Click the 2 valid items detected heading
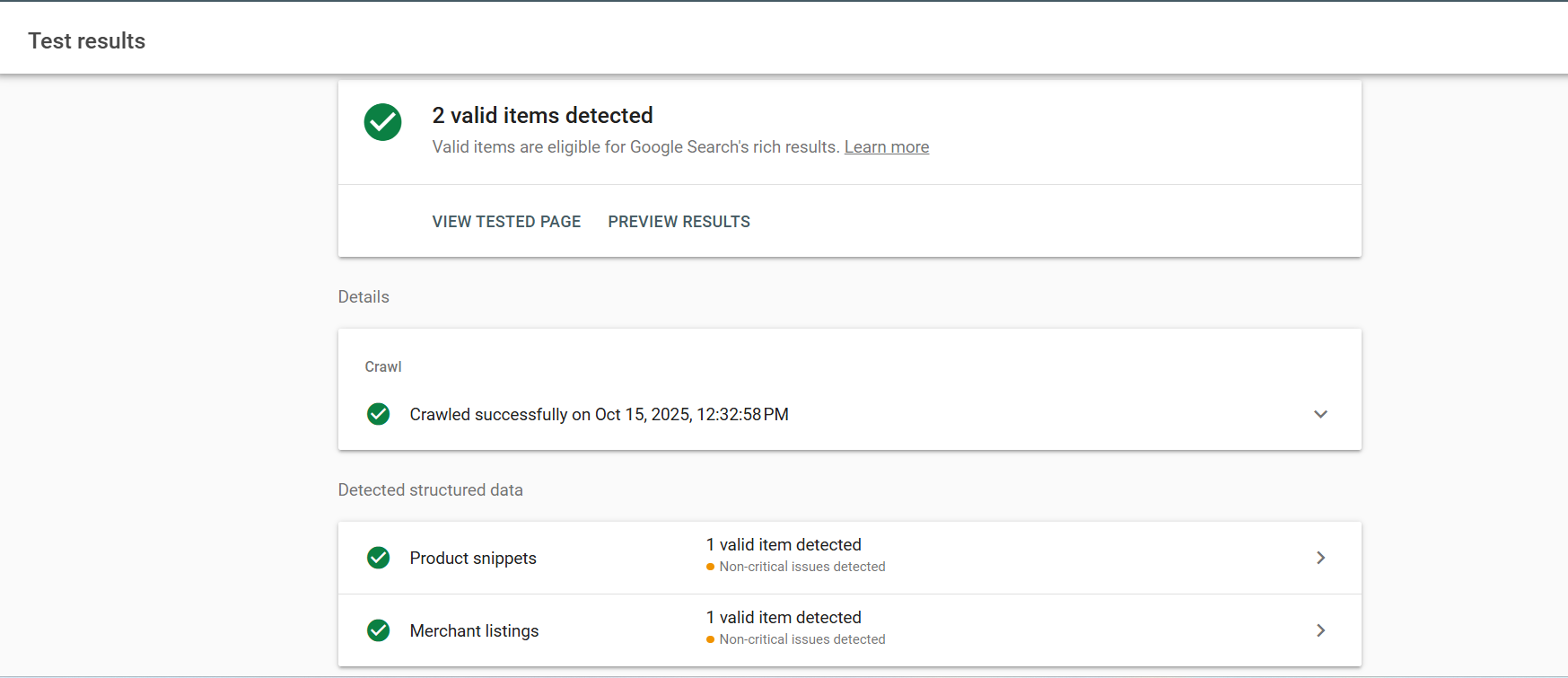The width and height of the screenshot is (1568, 678). tap(542, 116)
